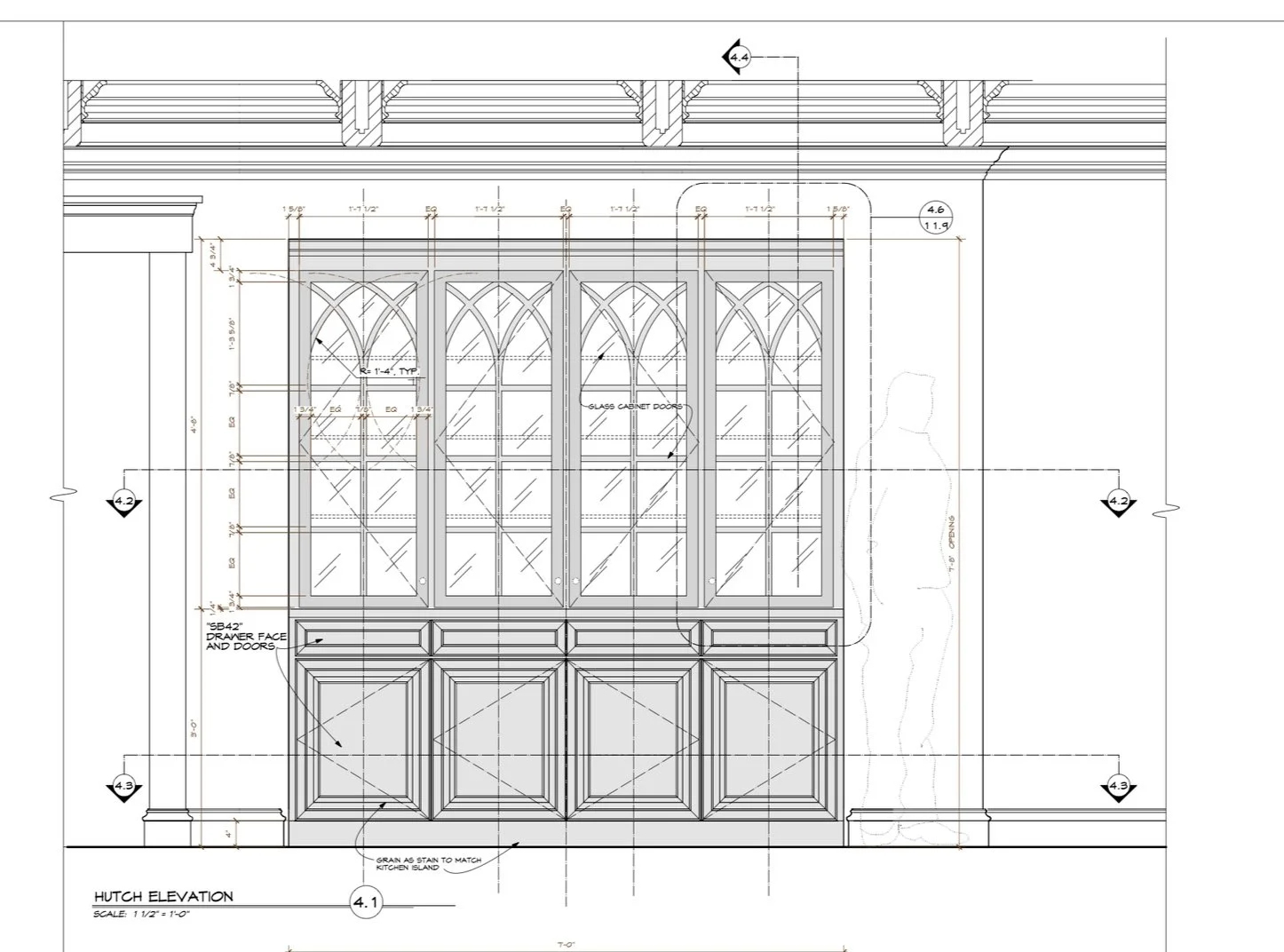The image size is (1284, 952).
Task: Click the 4 3/4" crown dimension
Action: 213,256
